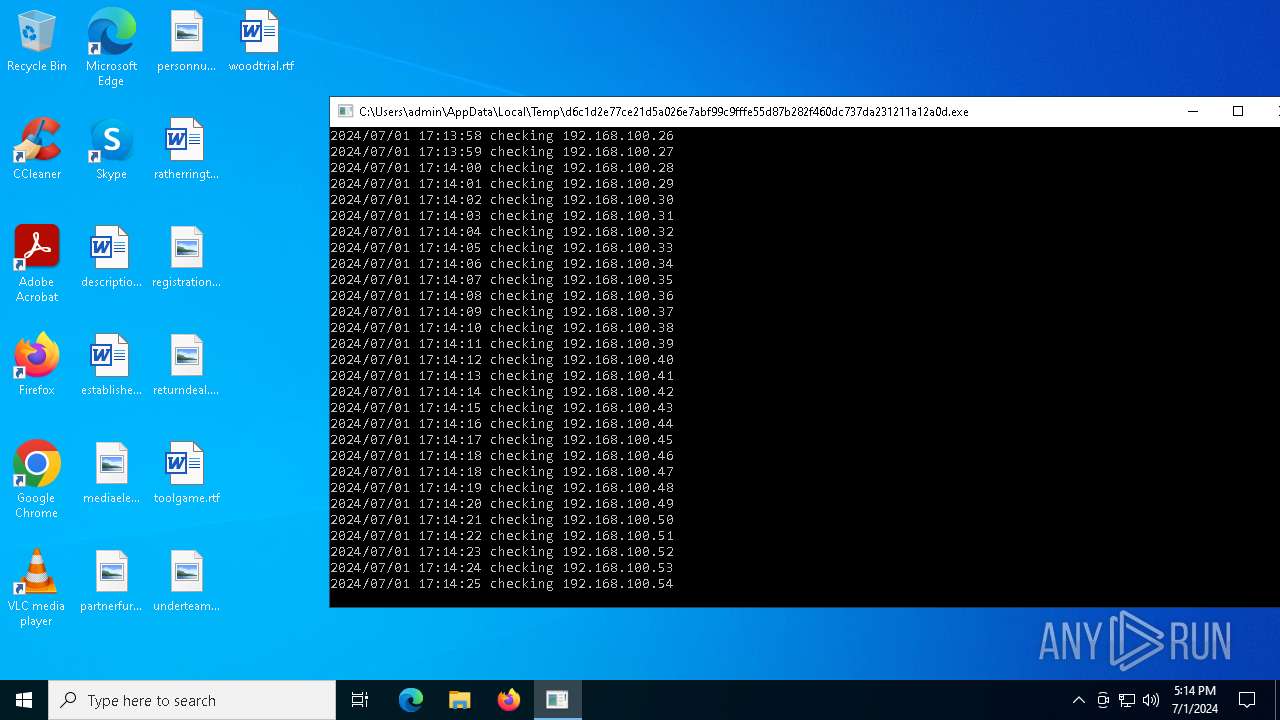Viewport: 1280px width, 720px height.
Task: Select partnerfur... image file on desktop
Action: coord(111,582)
